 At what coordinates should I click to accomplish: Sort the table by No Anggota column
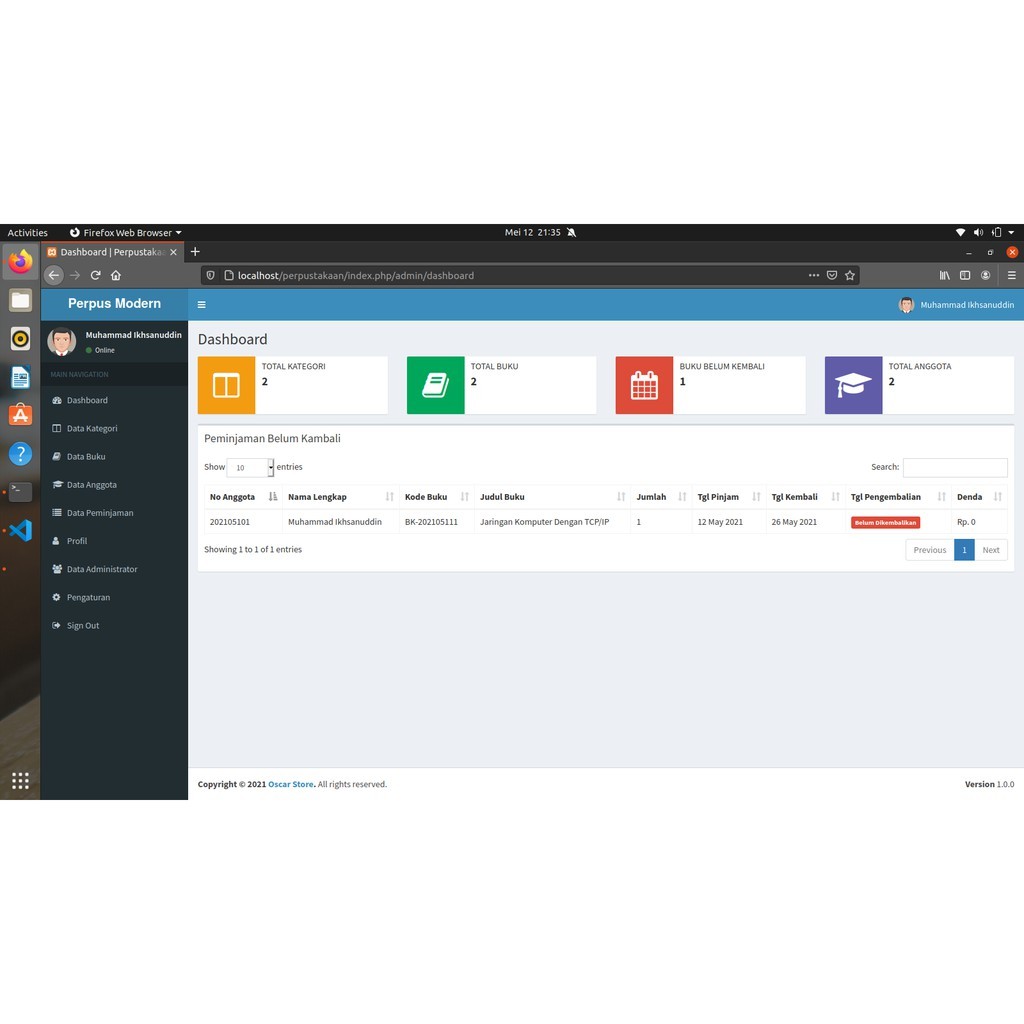(231, 496)
